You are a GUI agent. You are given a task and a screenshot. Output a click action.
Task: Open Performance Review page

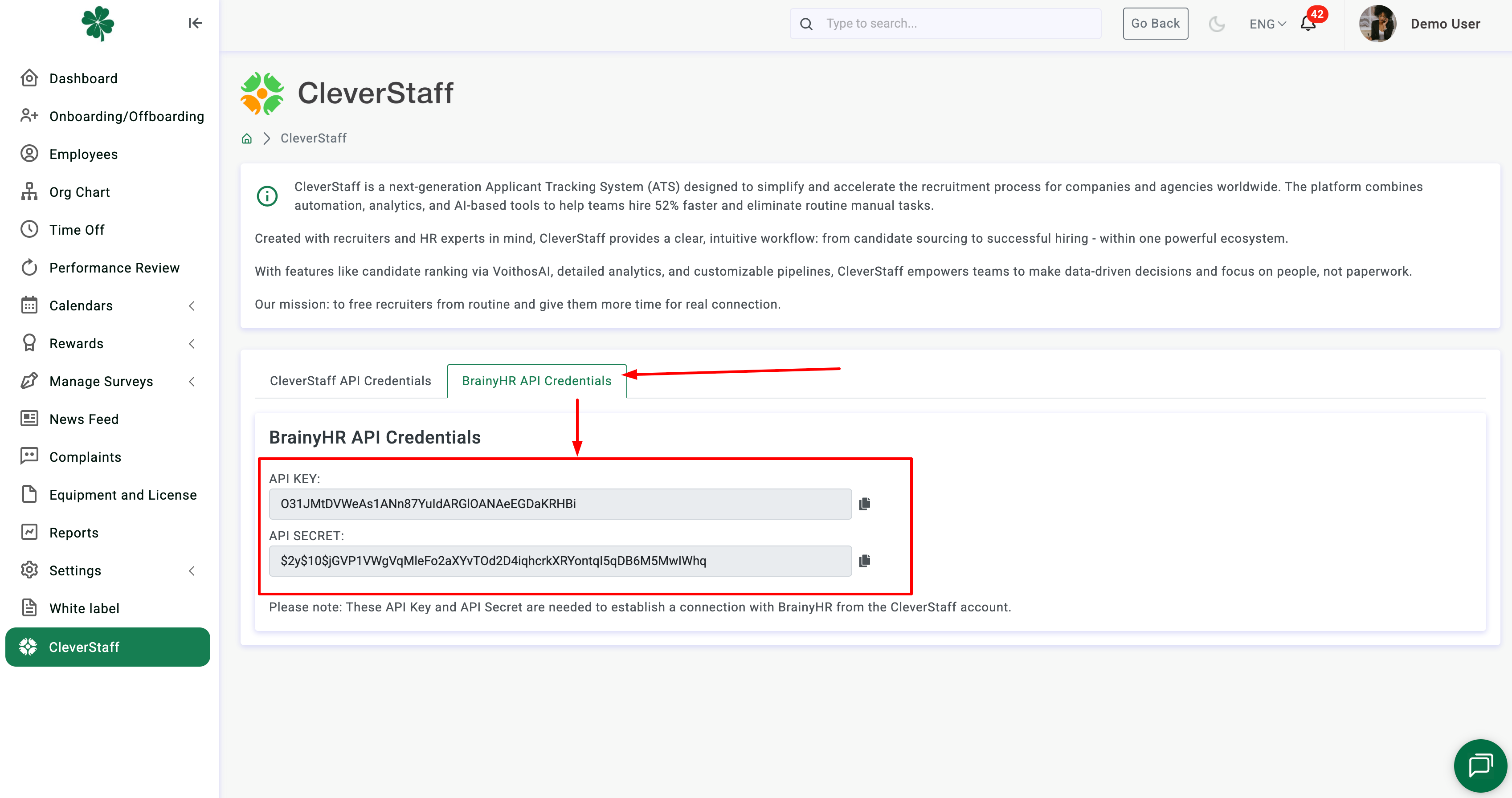(114, 268)
